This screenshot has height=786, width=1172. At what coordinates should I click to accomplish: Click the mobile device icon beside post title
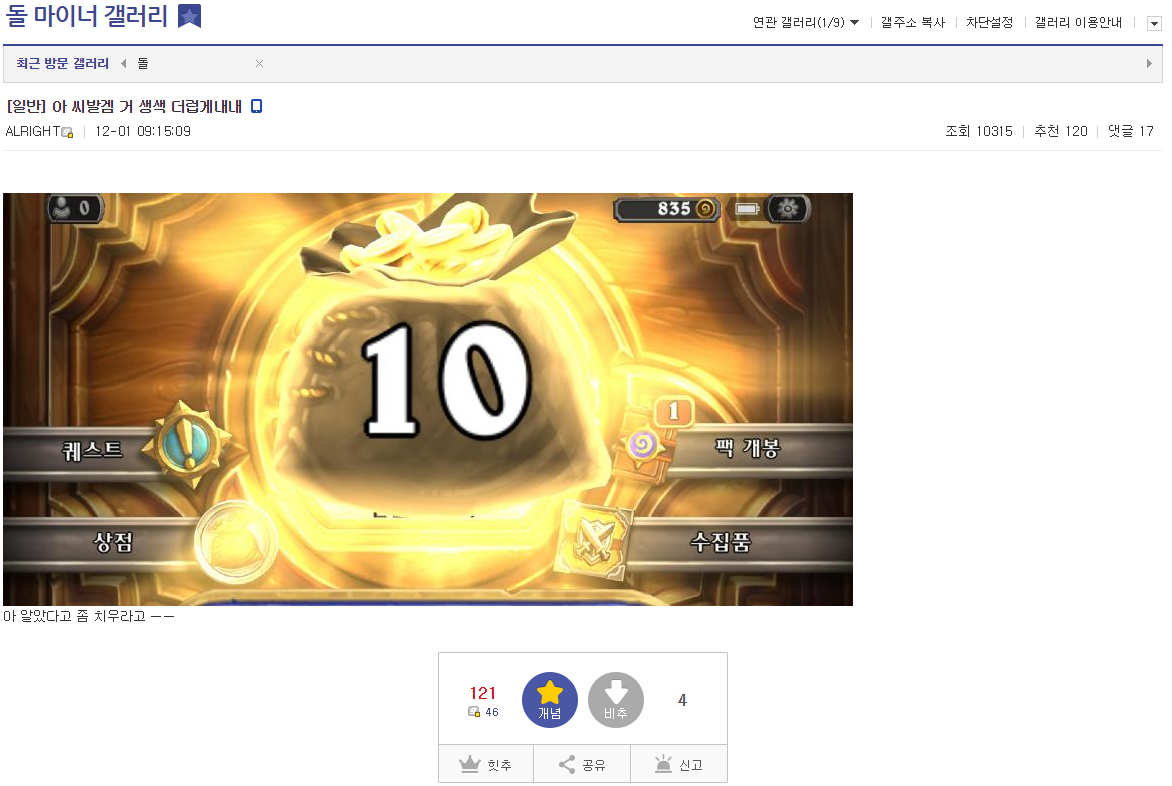point(256,107)
